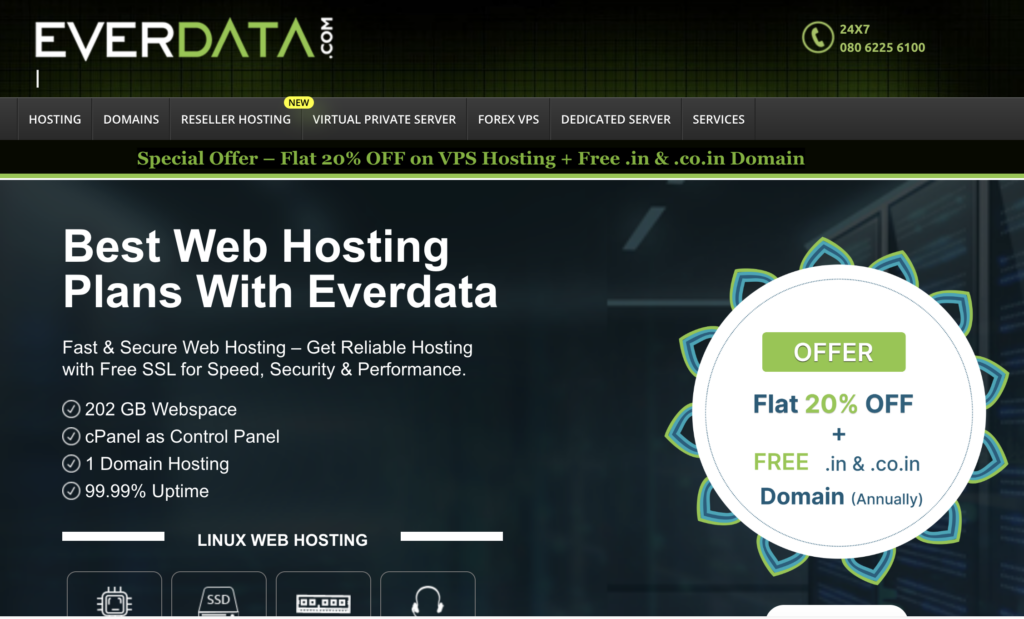Click the 080 6225 6100 phone number
1024x619 pixels.
tap(882, 47)
